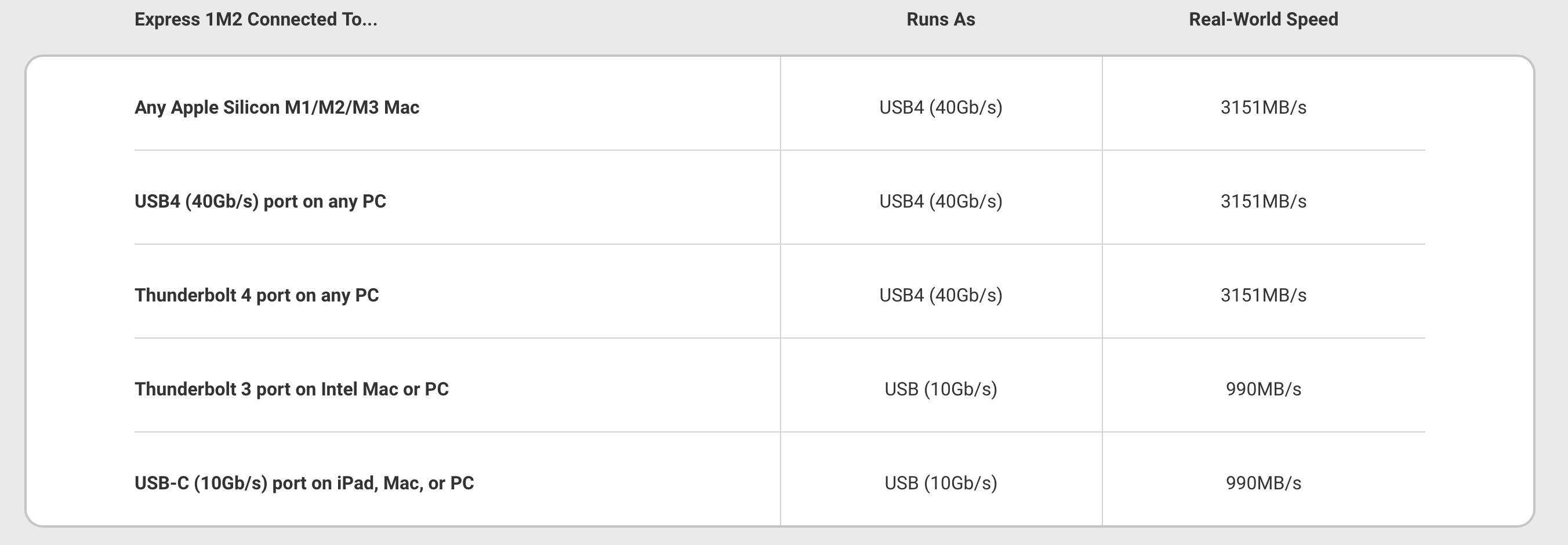This screenshot has width=1568, height=545.
Task: Select "USB4 (40Gb/s) port on any PC" row label
Action: [260, 201]
